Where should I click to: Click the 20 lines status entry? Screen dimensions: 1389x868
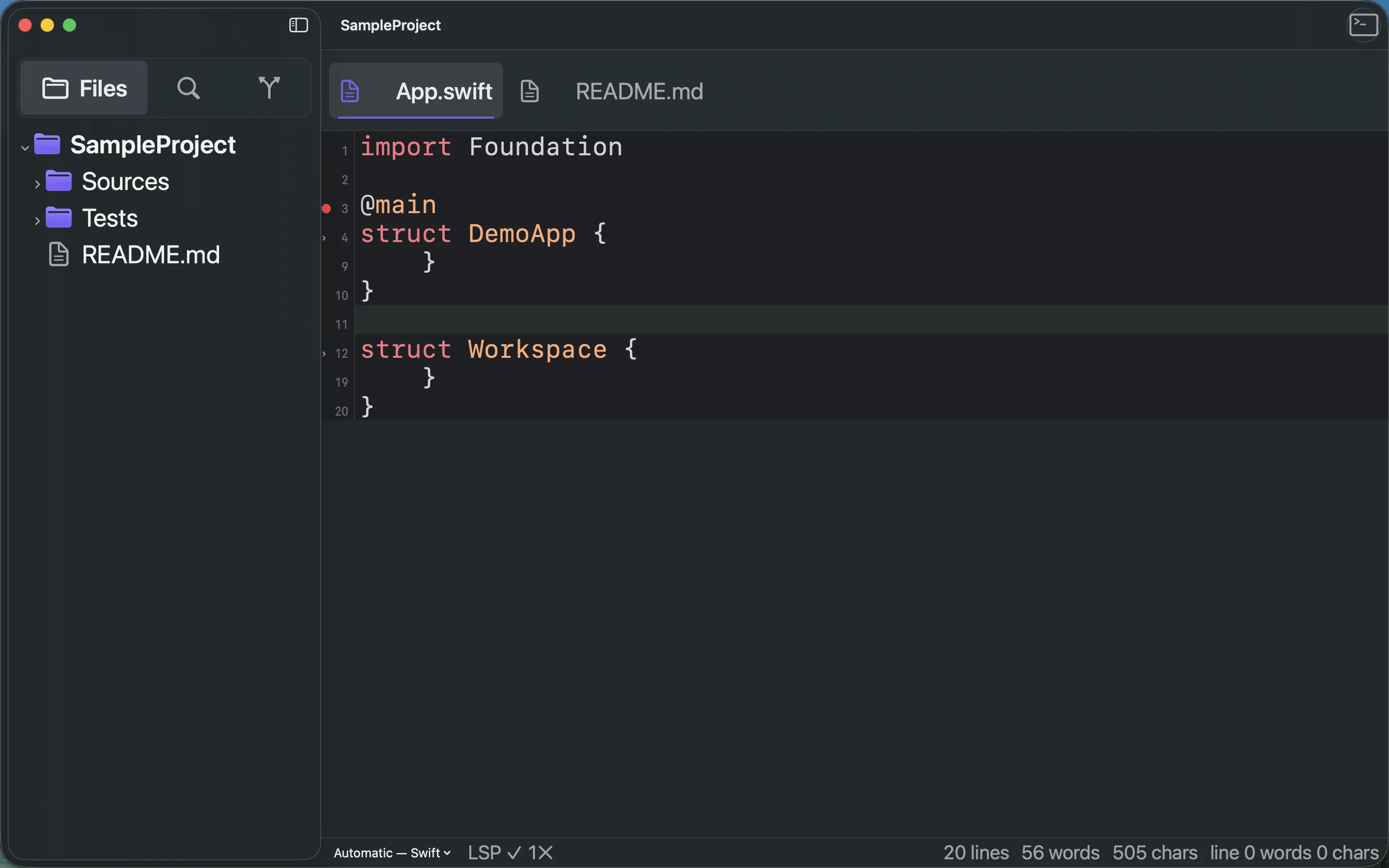(976, 853)
